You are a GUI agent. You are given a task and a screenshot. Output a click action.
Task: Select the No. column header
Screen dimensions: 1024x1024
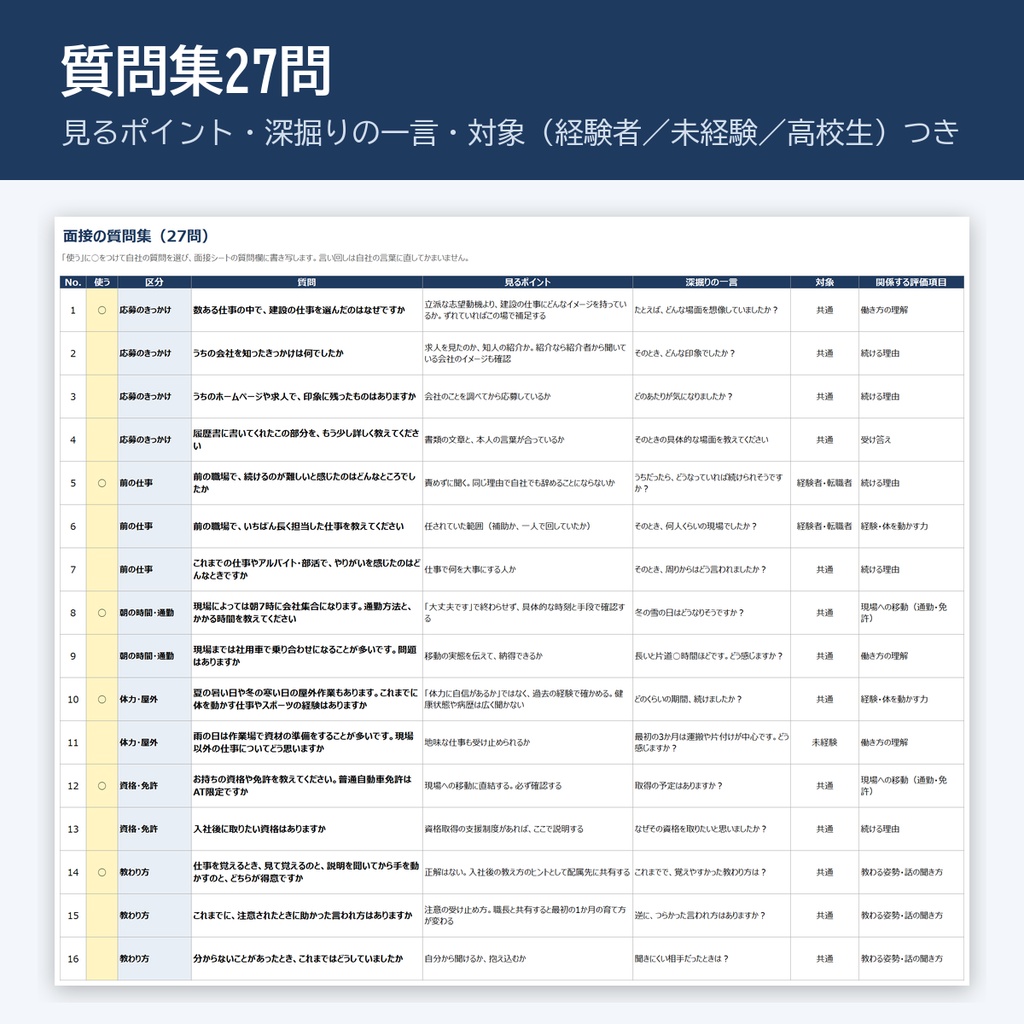tap(73, 282)
